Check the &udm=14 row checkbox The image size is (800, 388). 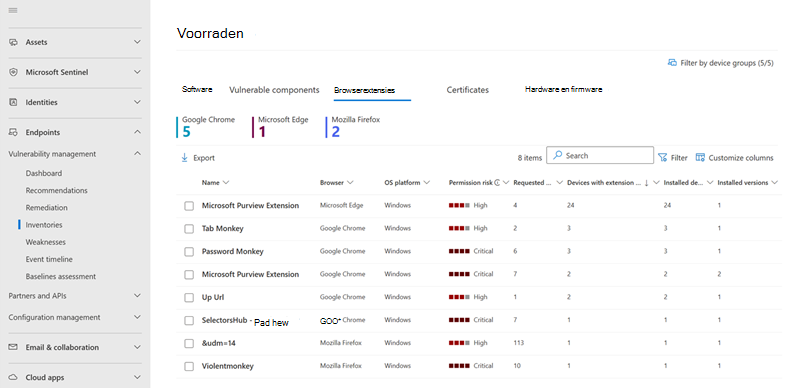tap(189, 344)
